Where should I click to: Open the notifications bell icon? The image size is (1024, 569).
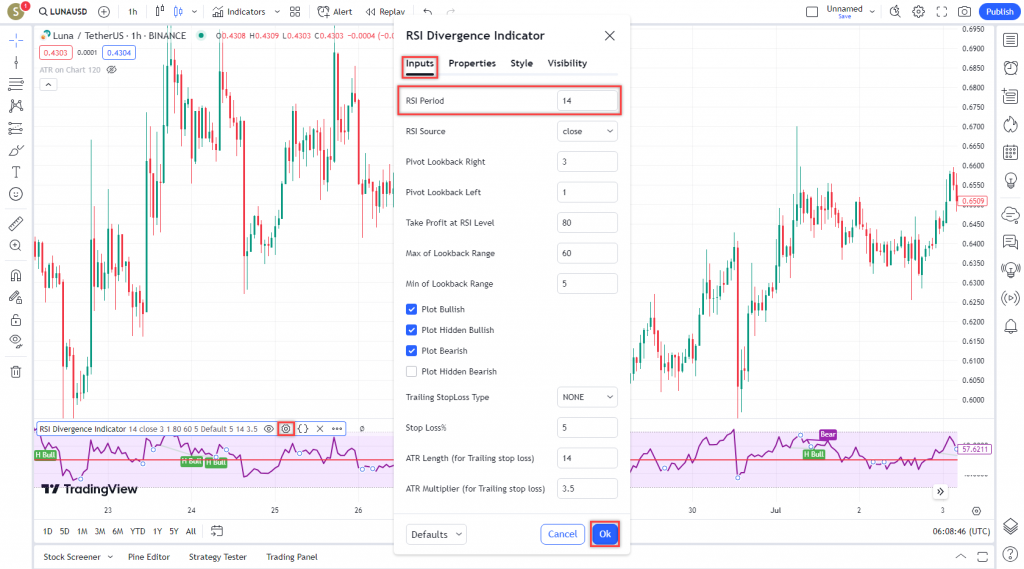pyautogui.click(x=1010, y=326)
